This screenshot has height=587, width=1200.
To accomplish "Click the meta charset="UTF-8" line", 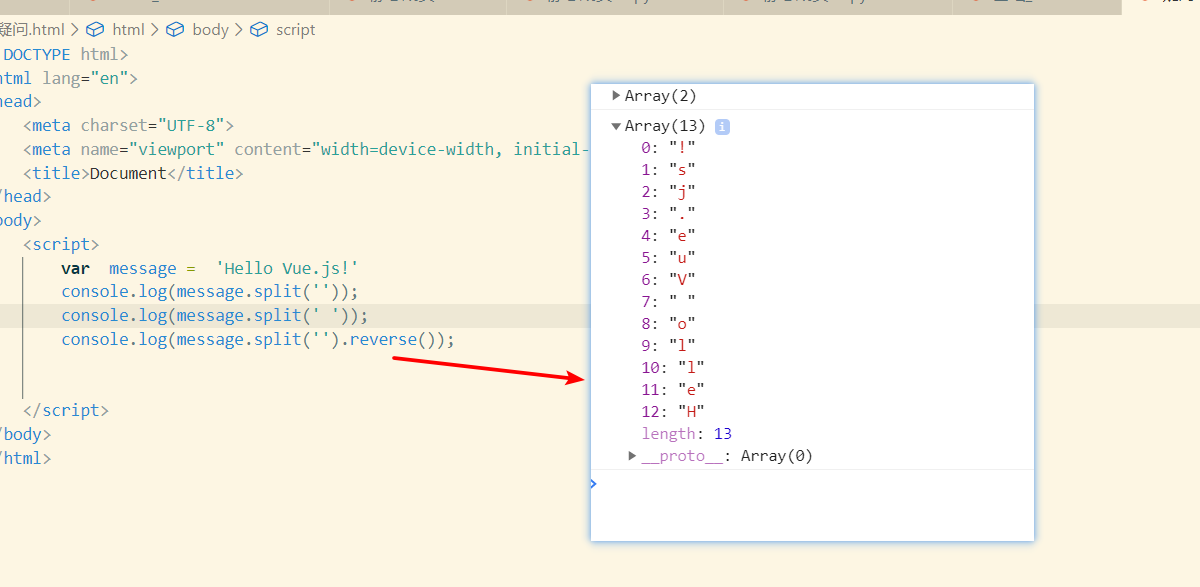I will (x=128, y=125).
